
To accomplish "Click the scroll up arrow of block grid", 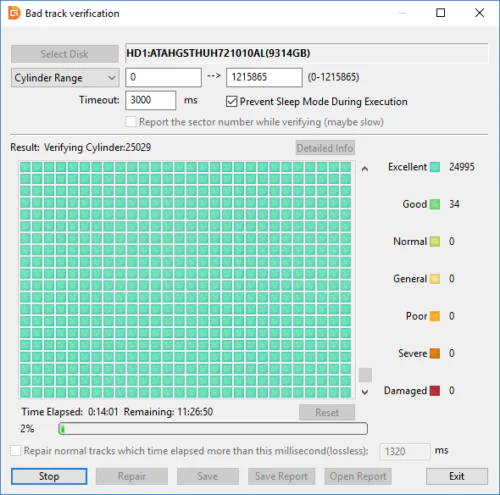I will pyautogui.click(x=365, y=169).
